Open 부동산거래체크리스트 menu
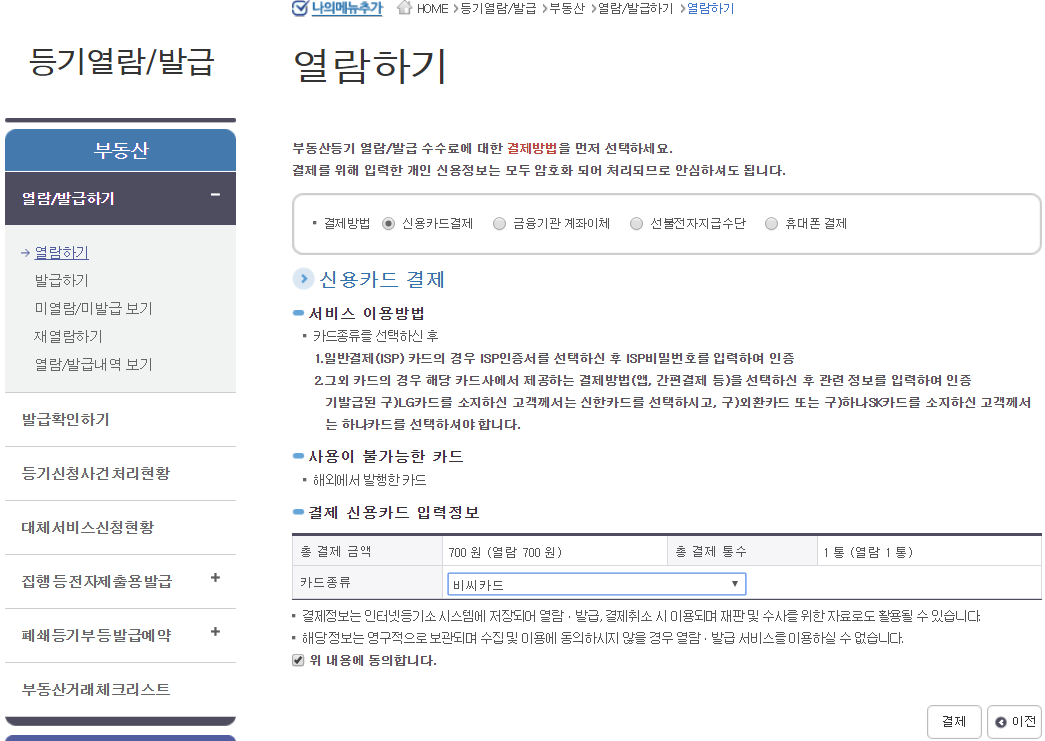The width and height of the screenshot is (1045, 741). (96, 690)
